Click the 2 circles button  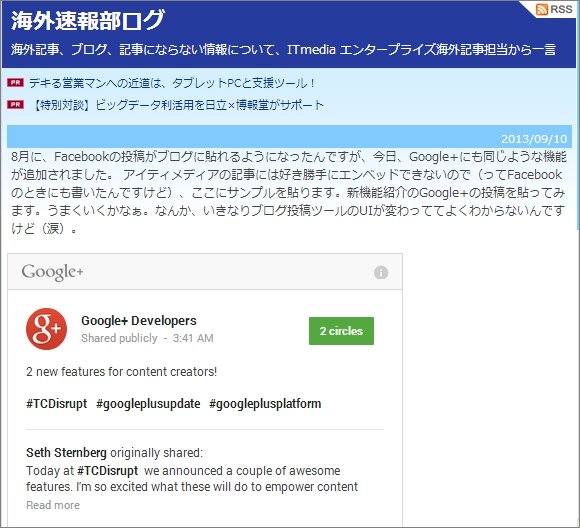coord(341,331)
